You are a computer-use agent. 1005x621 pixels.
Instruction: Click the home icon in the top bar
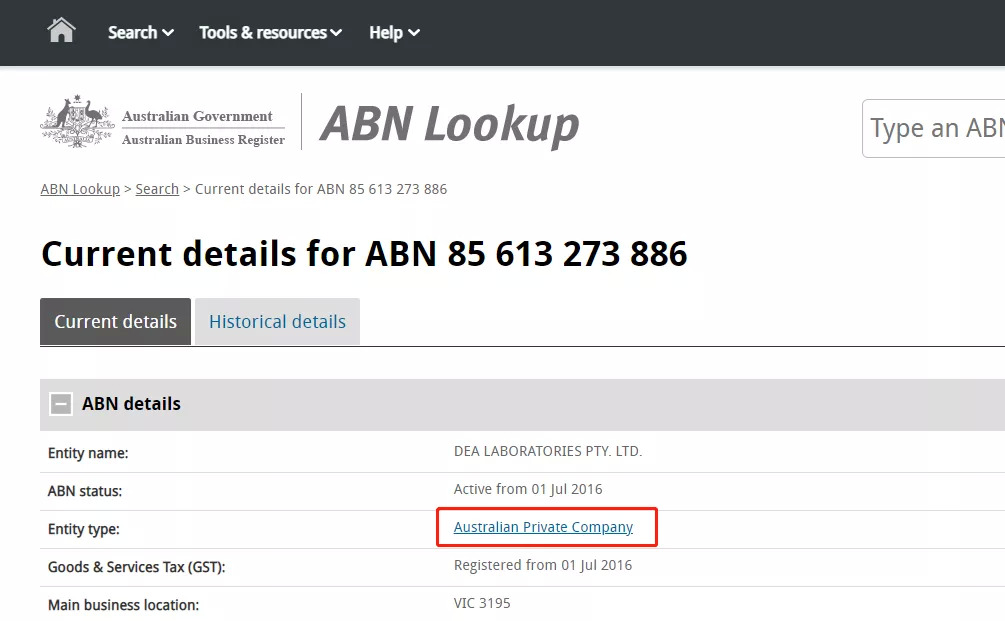click(x=61, y=31)
